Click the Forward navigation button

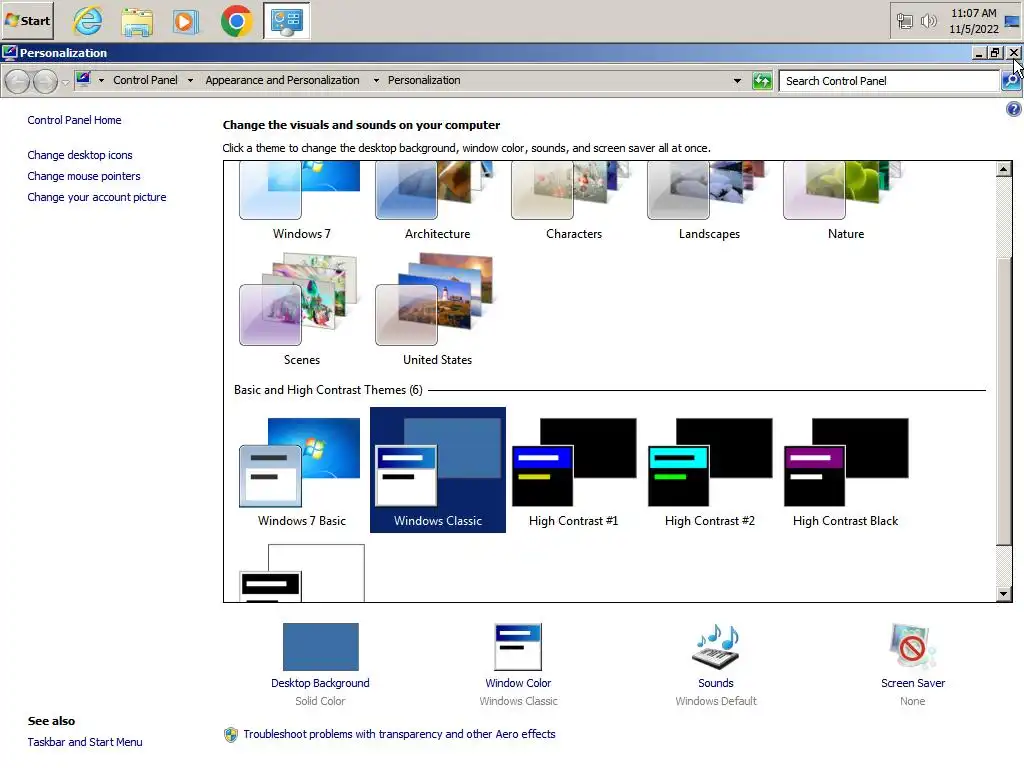pos(45,82)
